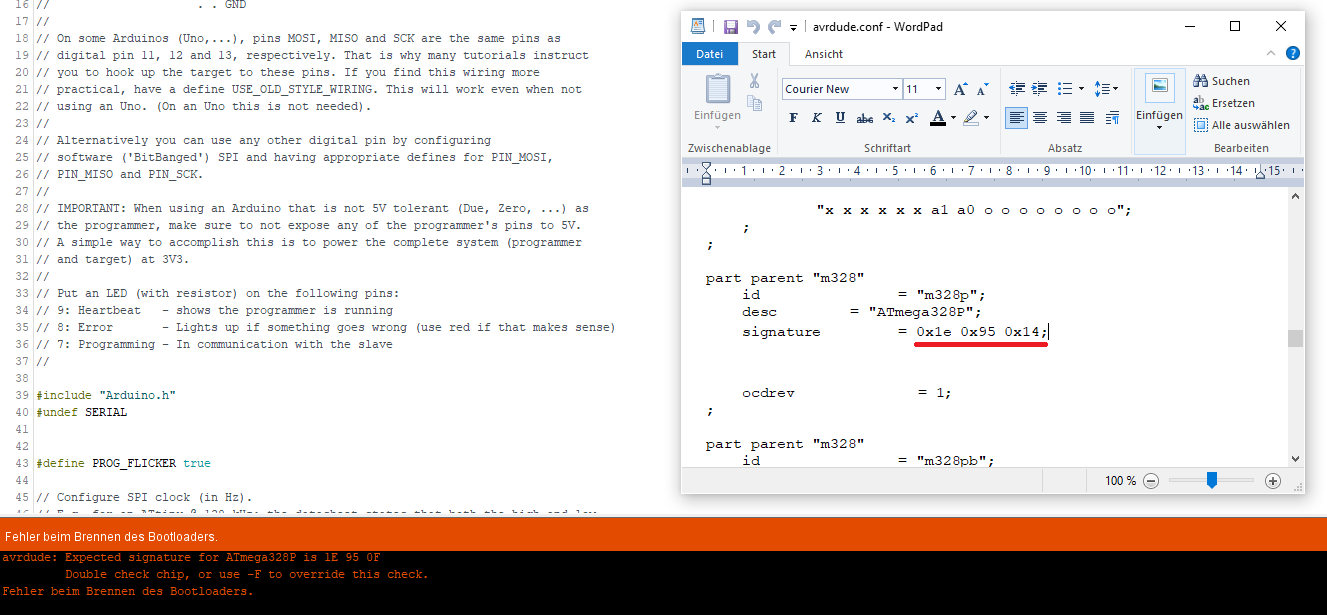Change line spacing
The width and height of the screenshot is (1327, 615).
pos(1102,89)
